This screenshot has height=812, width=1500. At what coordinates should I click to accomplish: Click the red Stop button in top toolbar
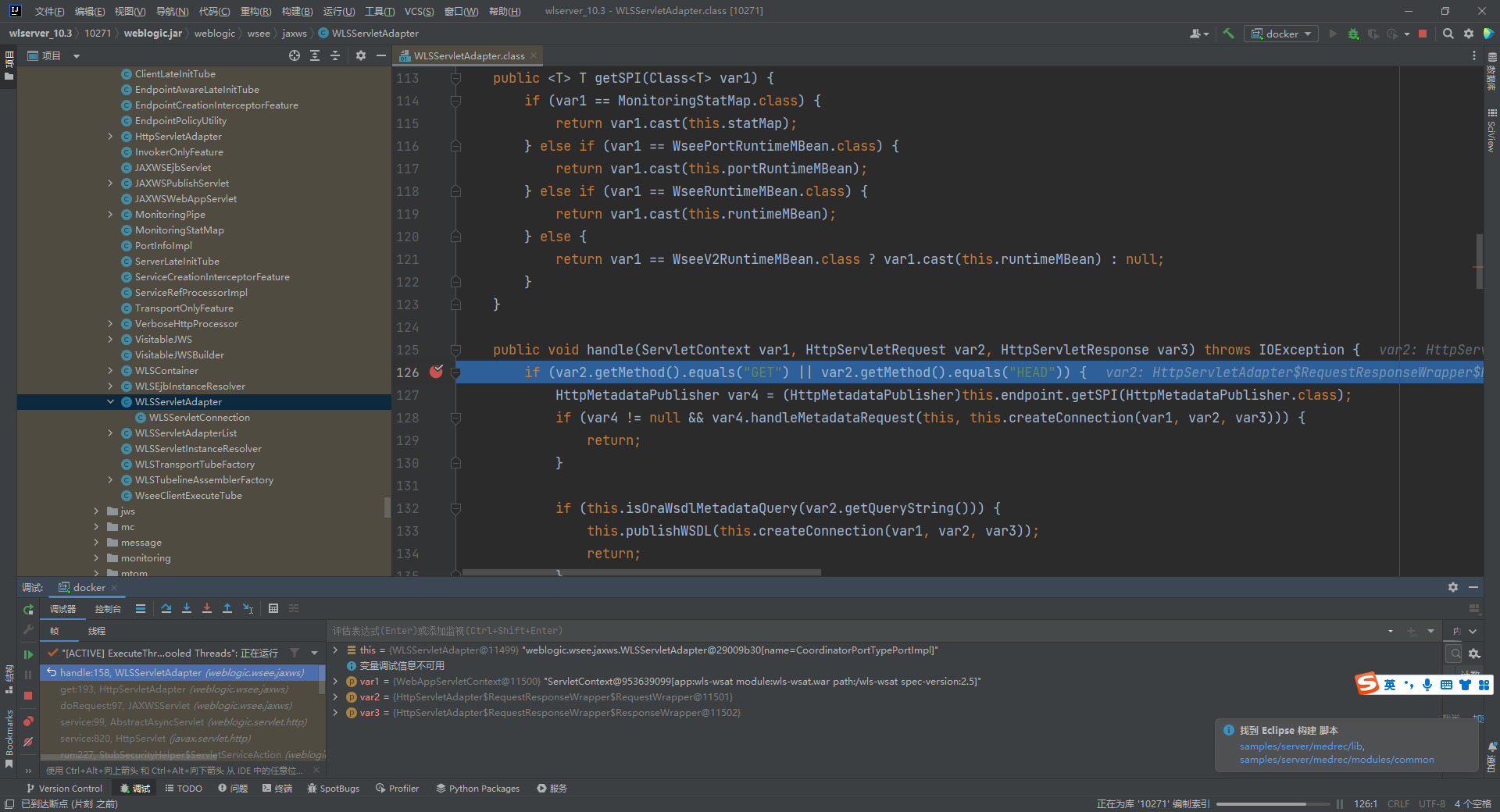pos(1423,34)
